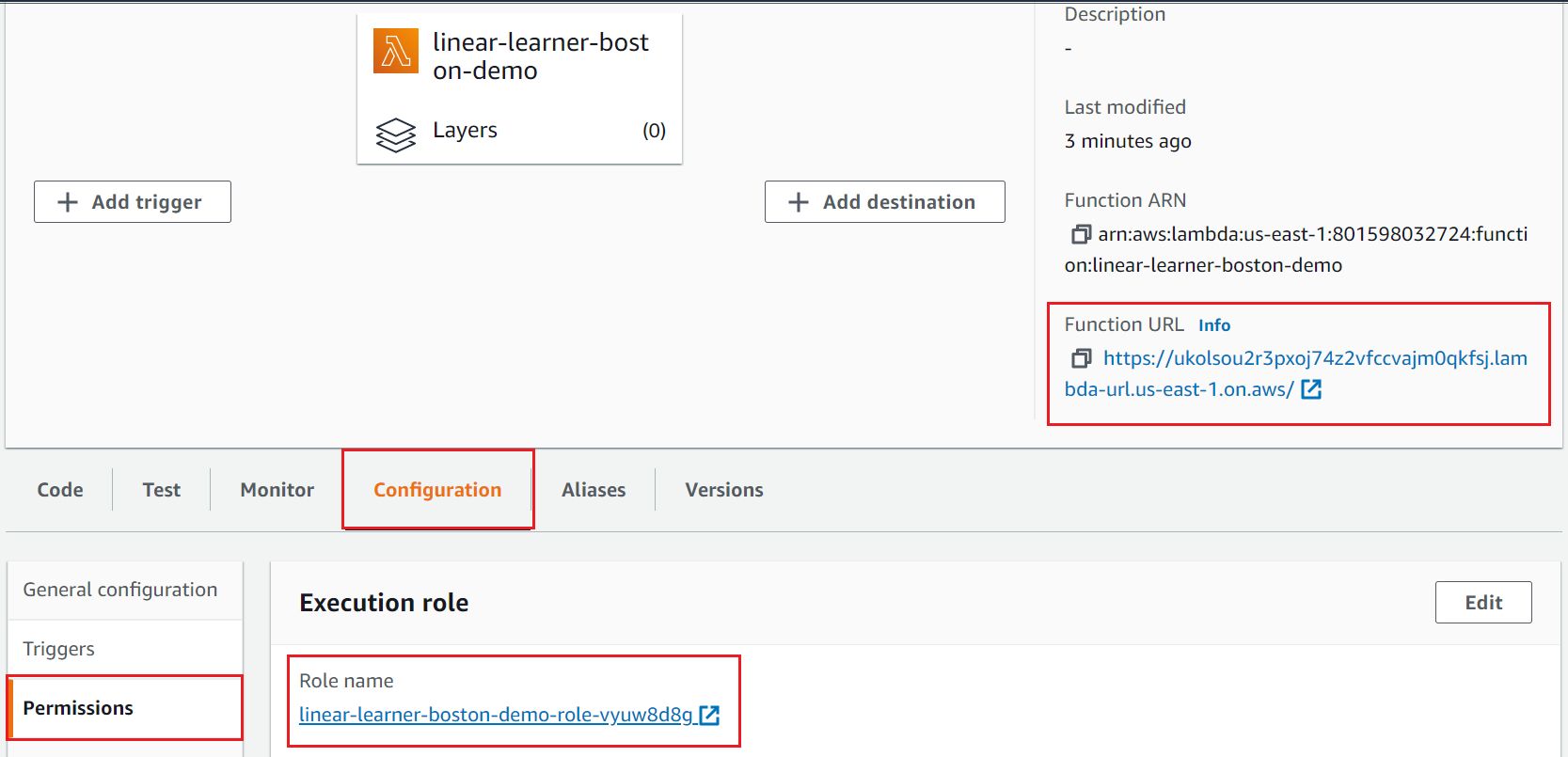Click the (0) layers count

pyautogui.click(x=655, y=131)
